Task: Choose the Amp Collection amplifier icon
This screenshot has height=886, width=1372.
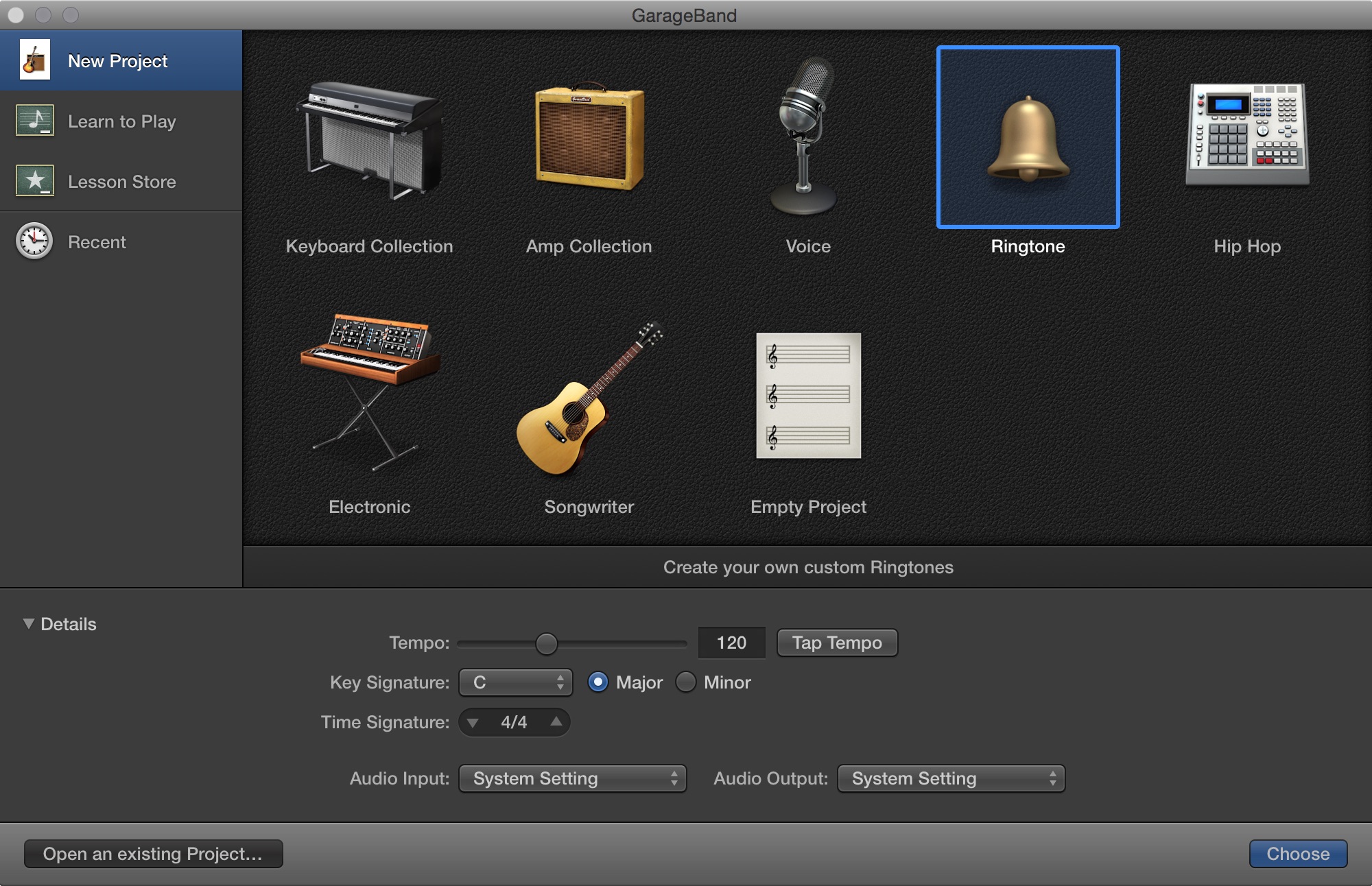Action: coord(589,137)
